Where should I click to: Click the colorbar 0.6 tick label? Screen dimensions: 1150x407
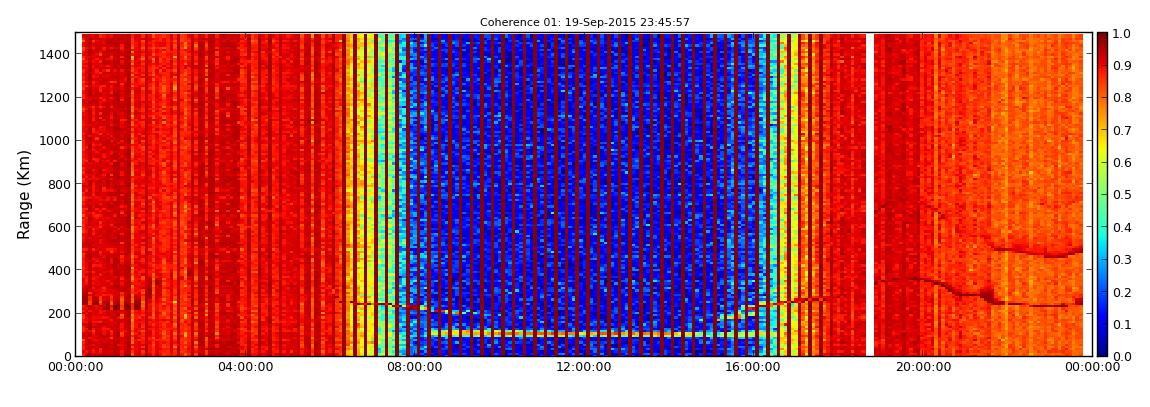coord(1121,163)
